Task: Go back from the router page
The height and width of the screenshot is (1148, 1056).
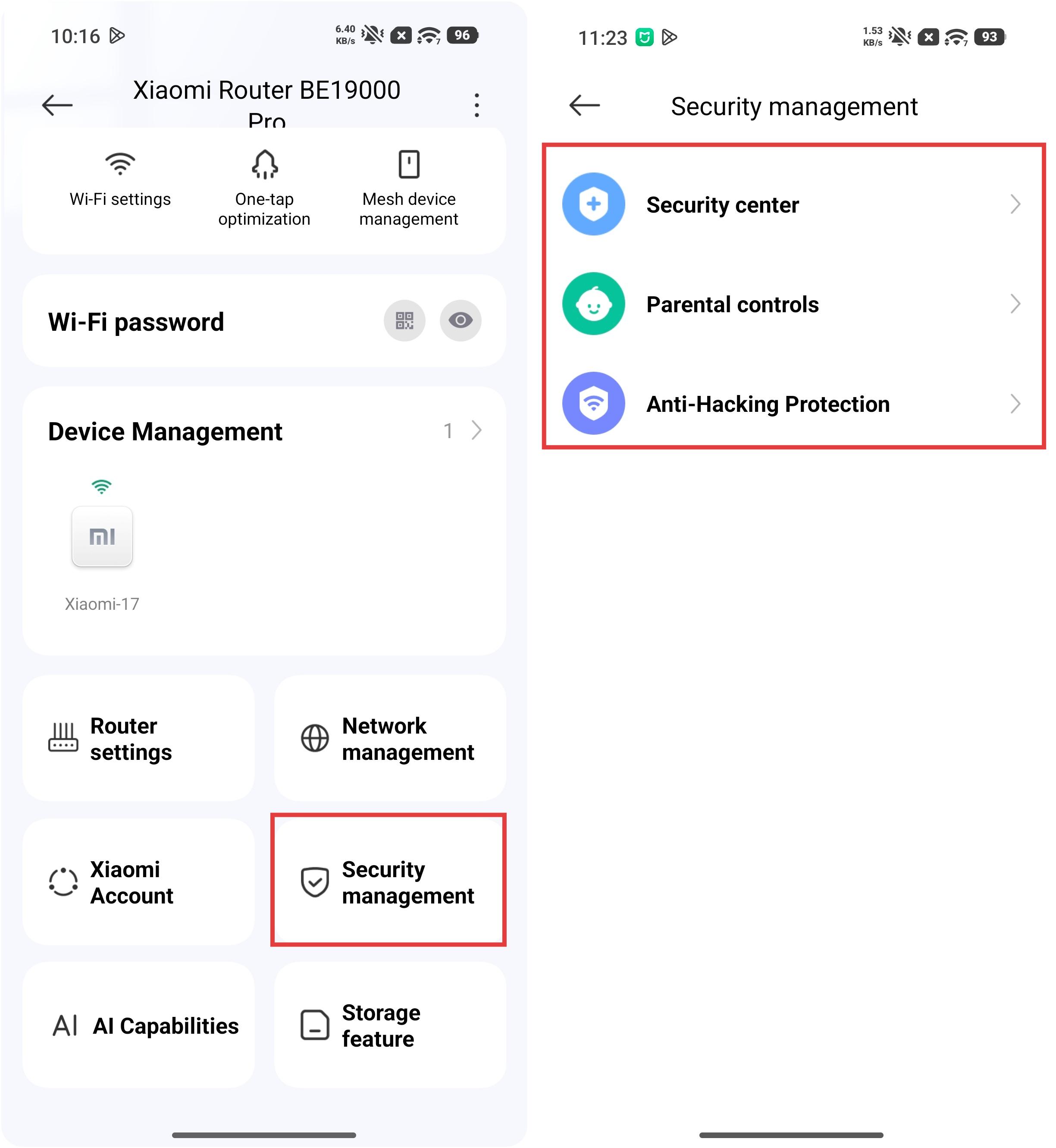Action: [x=58, y=105]
